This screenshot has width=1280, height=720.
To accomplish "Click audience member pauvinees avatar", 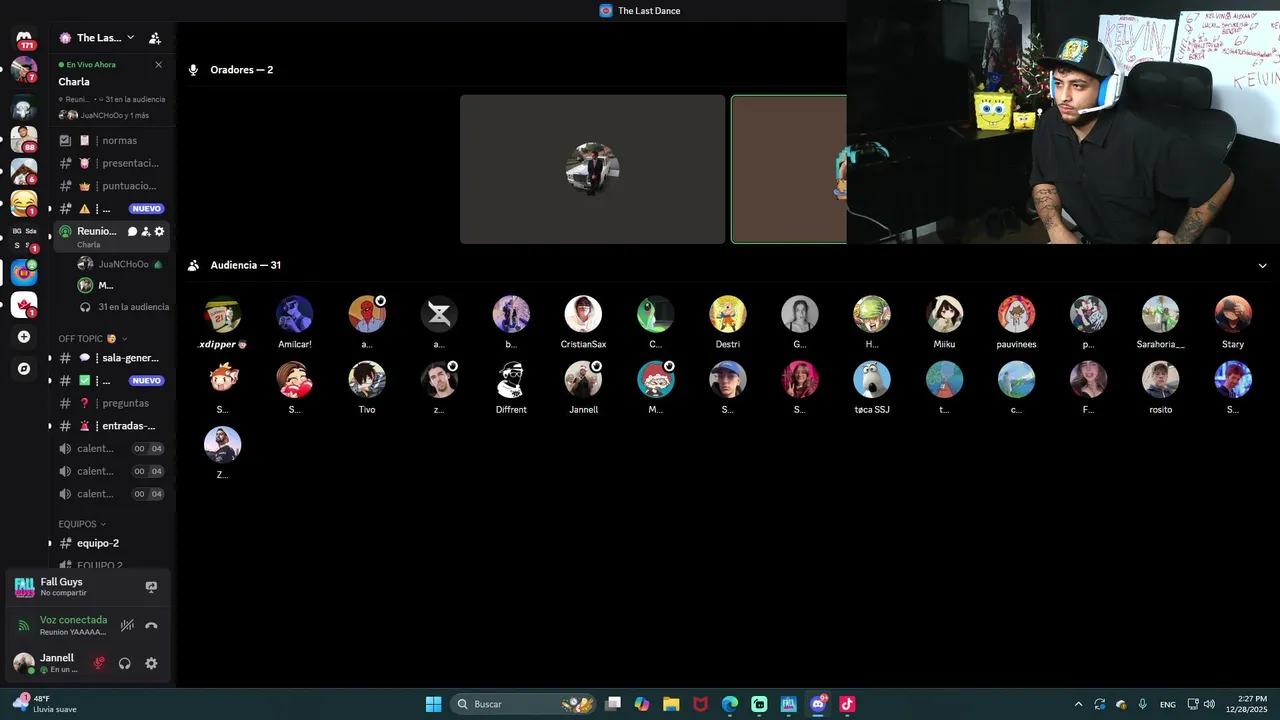I will [x=1016, y=314].
